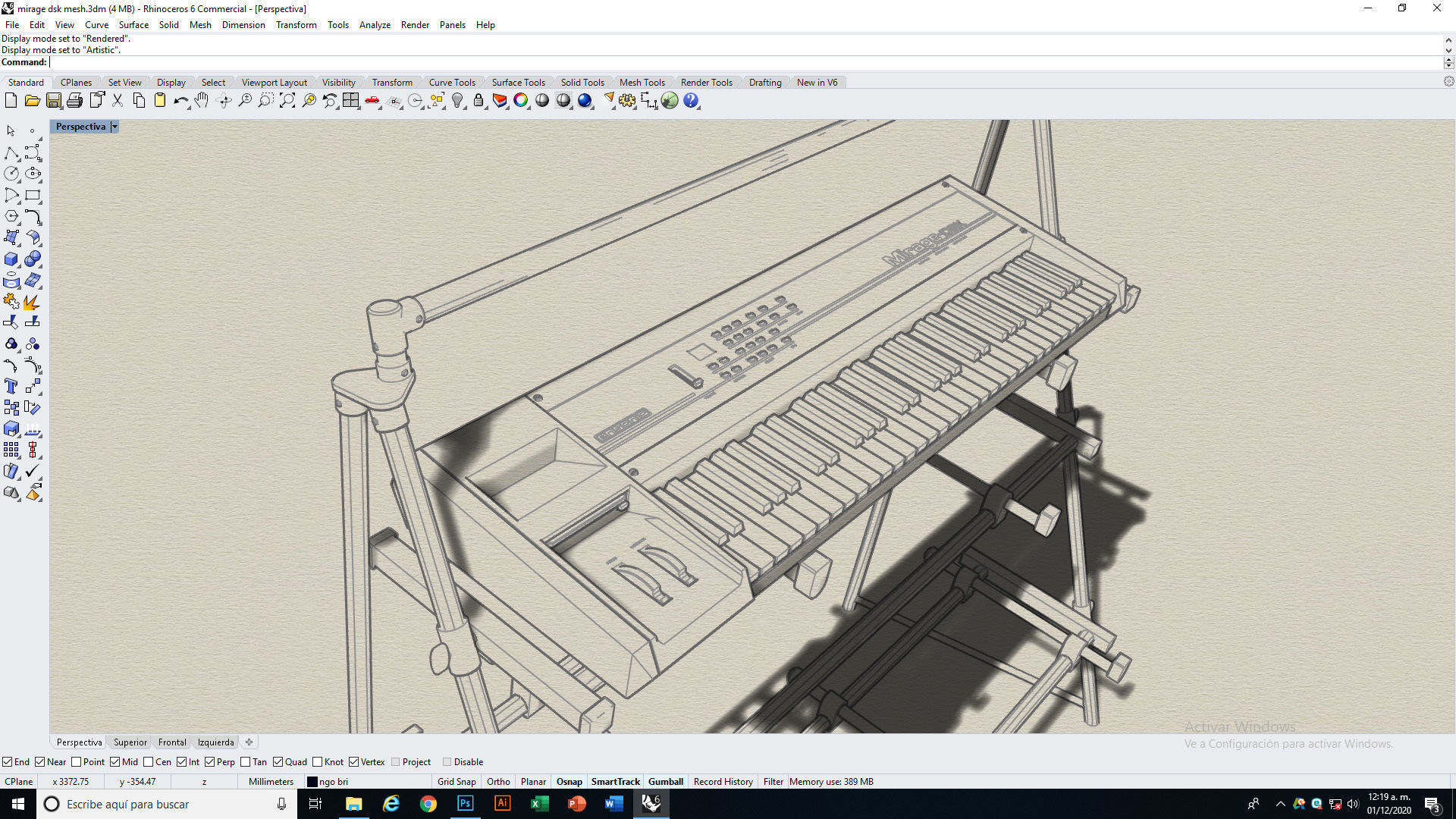Click the Box solid tool
Image resolution: width=1456 pixels, height=819 pixels.
pyautogui.click(x=11, y=259)
